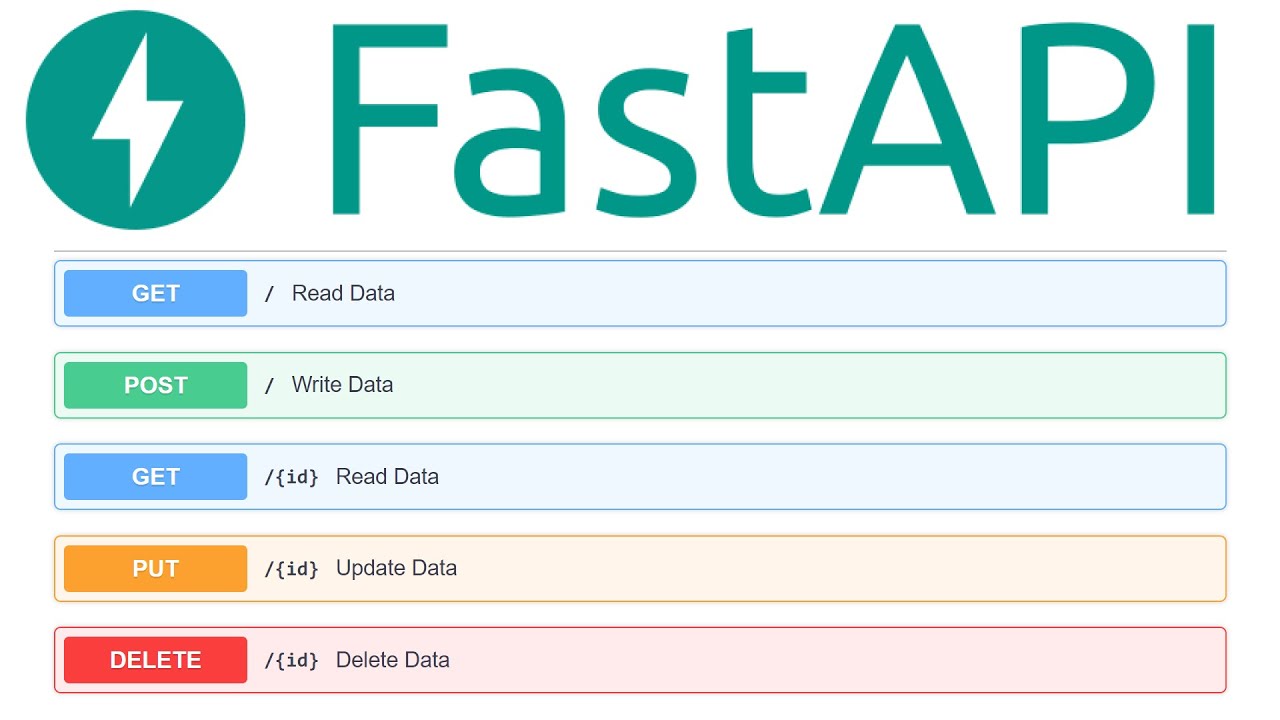Expand the DELETE /{id} Delete Data endpoint row
1280x720 pixels.
click(x=640, y=660)
